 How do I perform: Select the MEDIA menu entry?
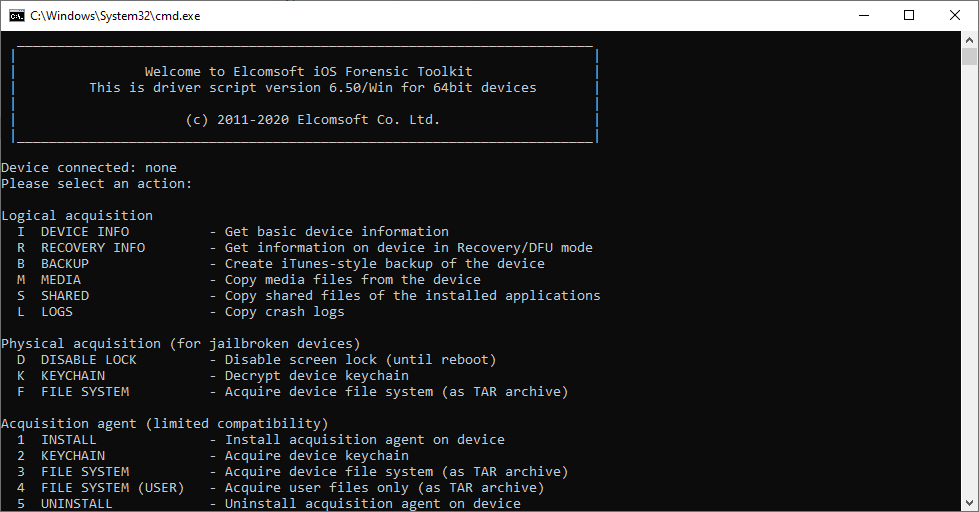pos(61,280)
